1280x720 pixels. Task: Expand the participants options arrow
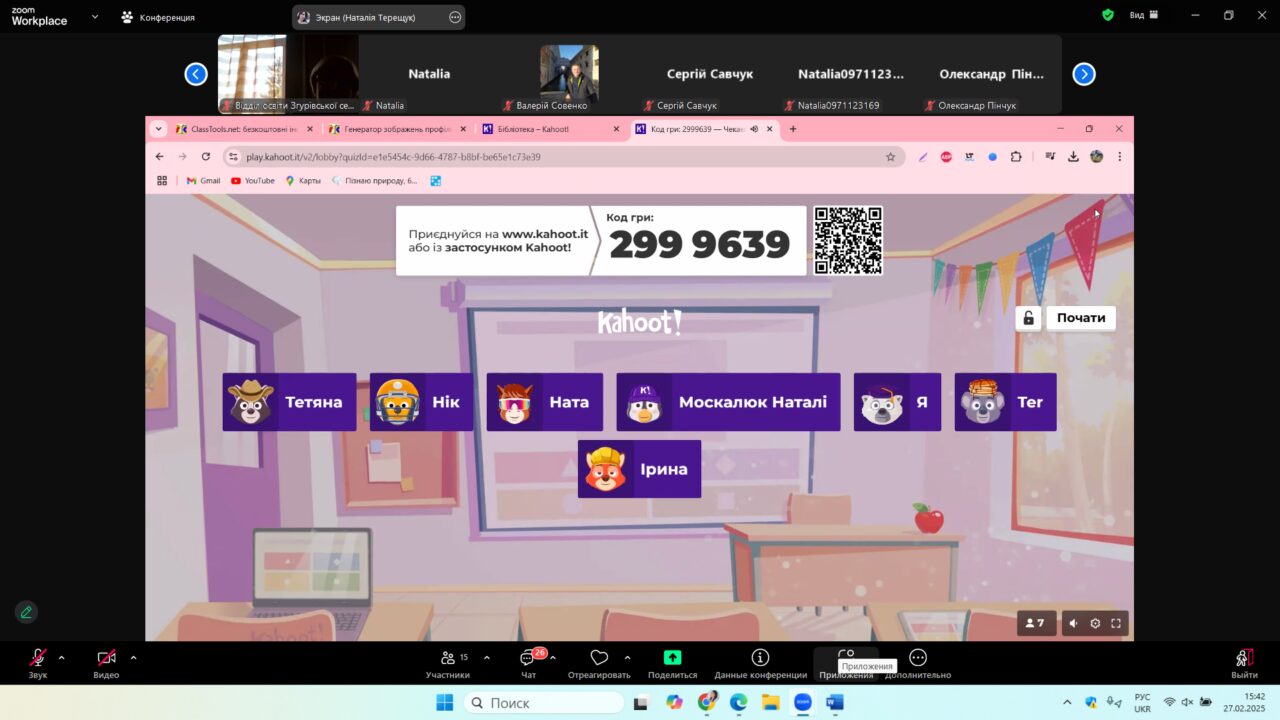tap(487, 658)
